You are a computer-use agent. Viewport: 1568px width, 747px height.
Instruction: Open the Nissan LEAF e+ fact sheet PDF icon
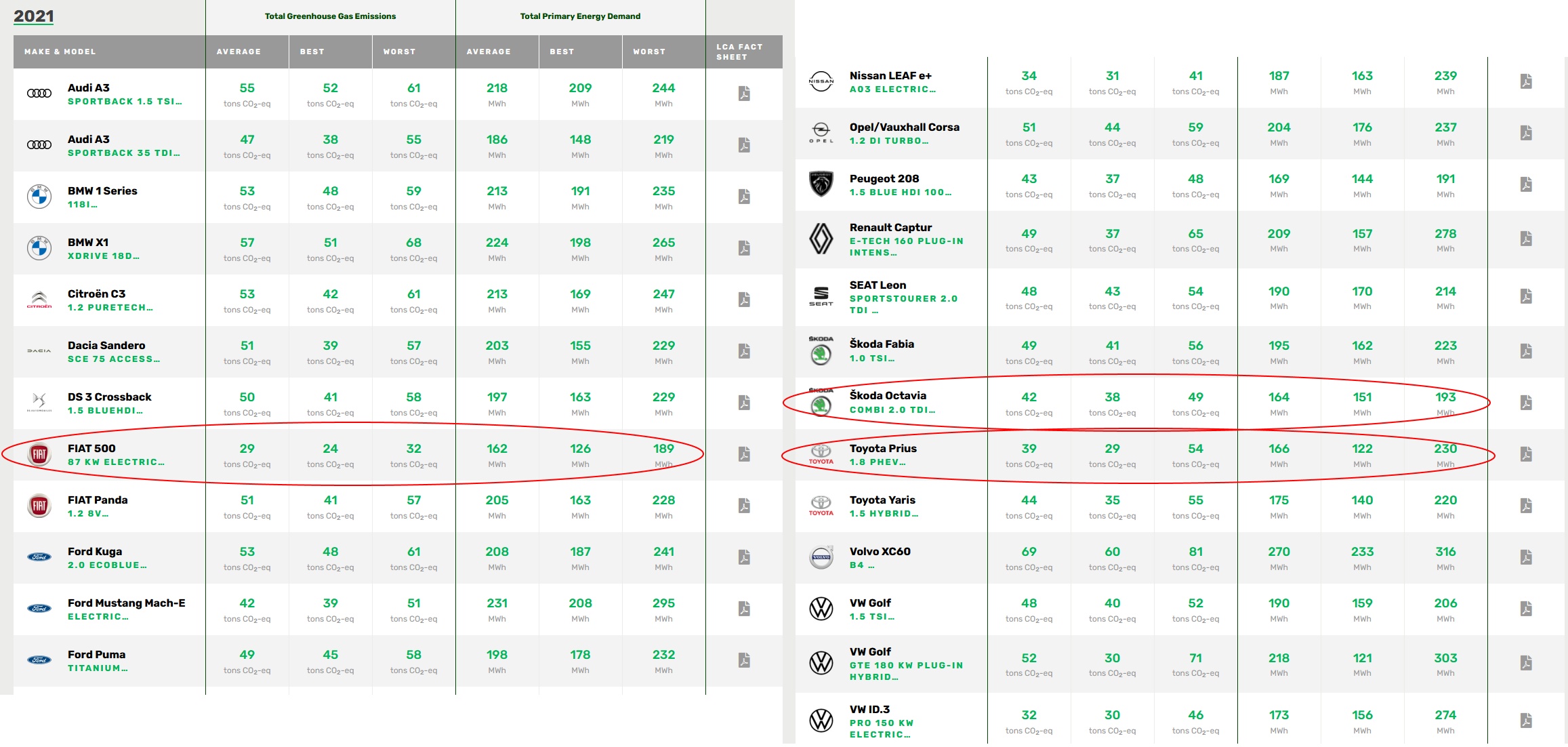click(x=1526, y=81)
